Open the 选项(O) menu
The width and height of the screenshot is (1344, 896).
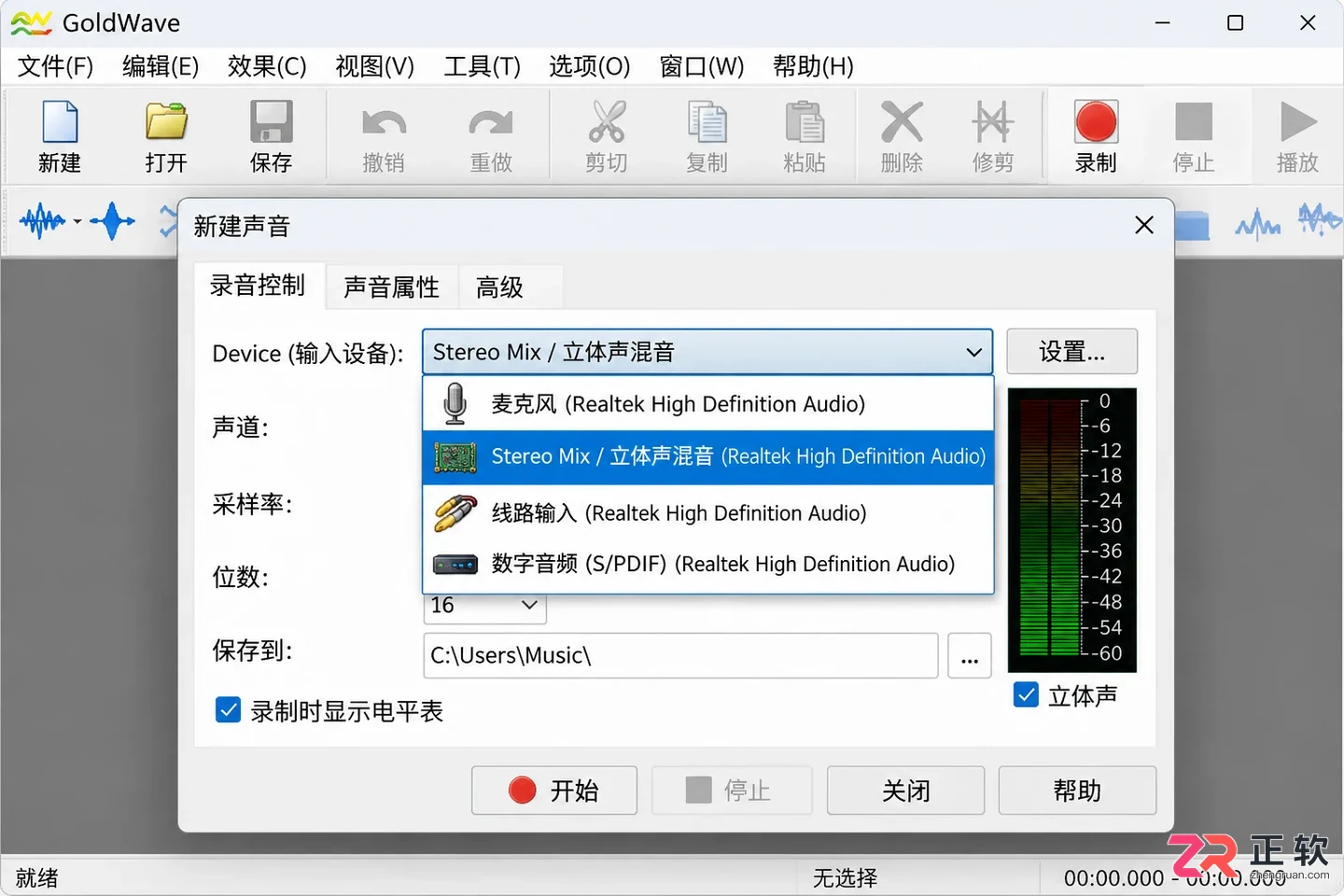click(x=590, y=66)
